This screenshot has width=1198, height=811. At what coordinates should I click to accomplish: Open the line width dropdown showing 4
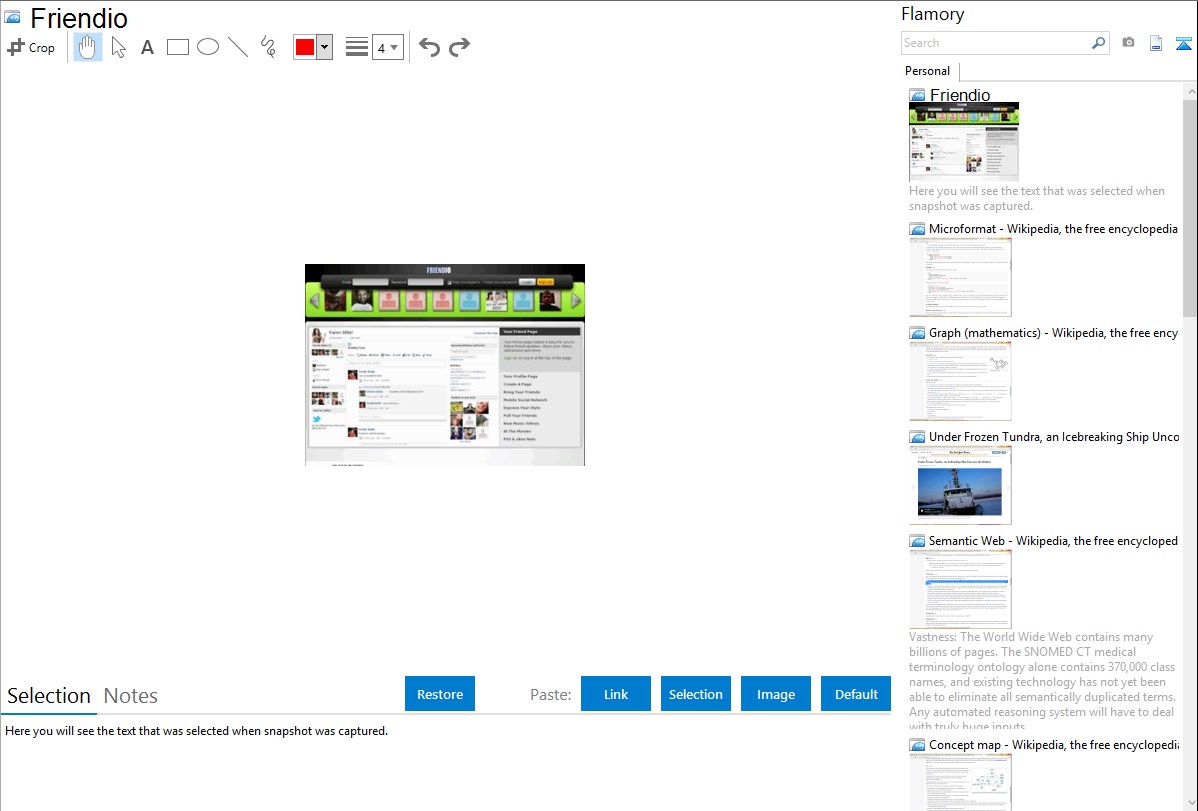point(388,47)
